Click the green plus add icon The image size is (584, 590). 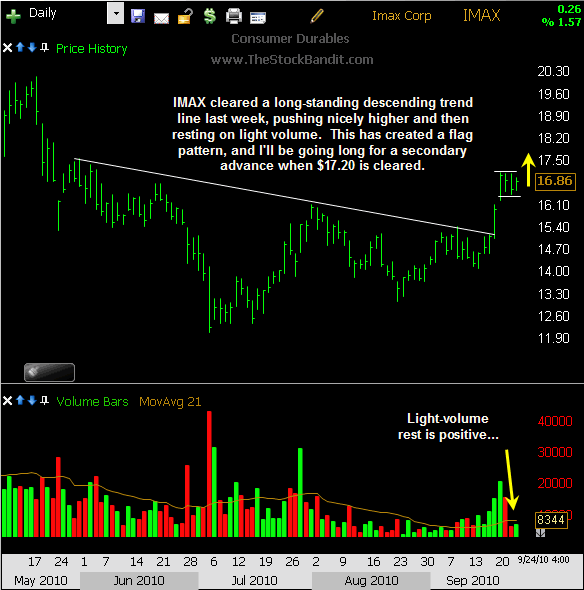[13, 16]
